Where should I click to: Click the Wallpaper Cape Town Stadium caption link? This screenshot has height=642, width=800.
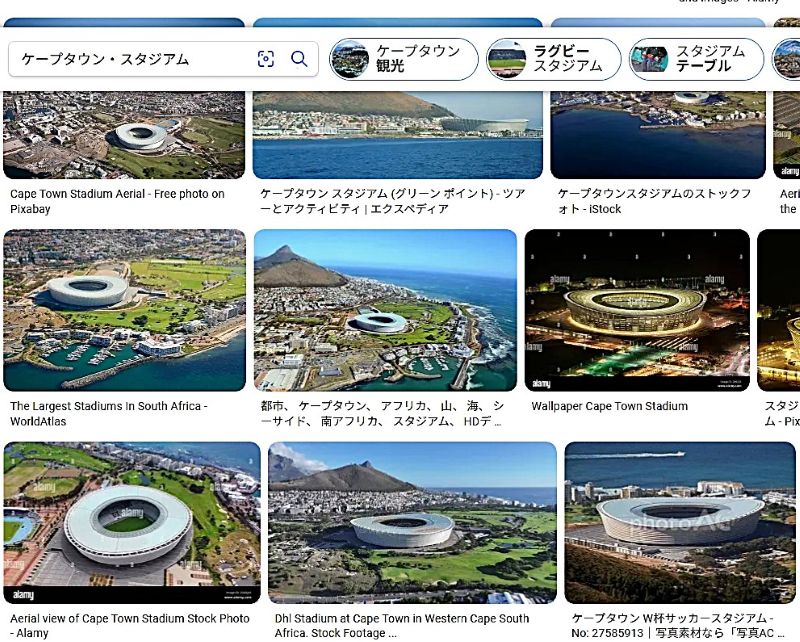point(610,406)
